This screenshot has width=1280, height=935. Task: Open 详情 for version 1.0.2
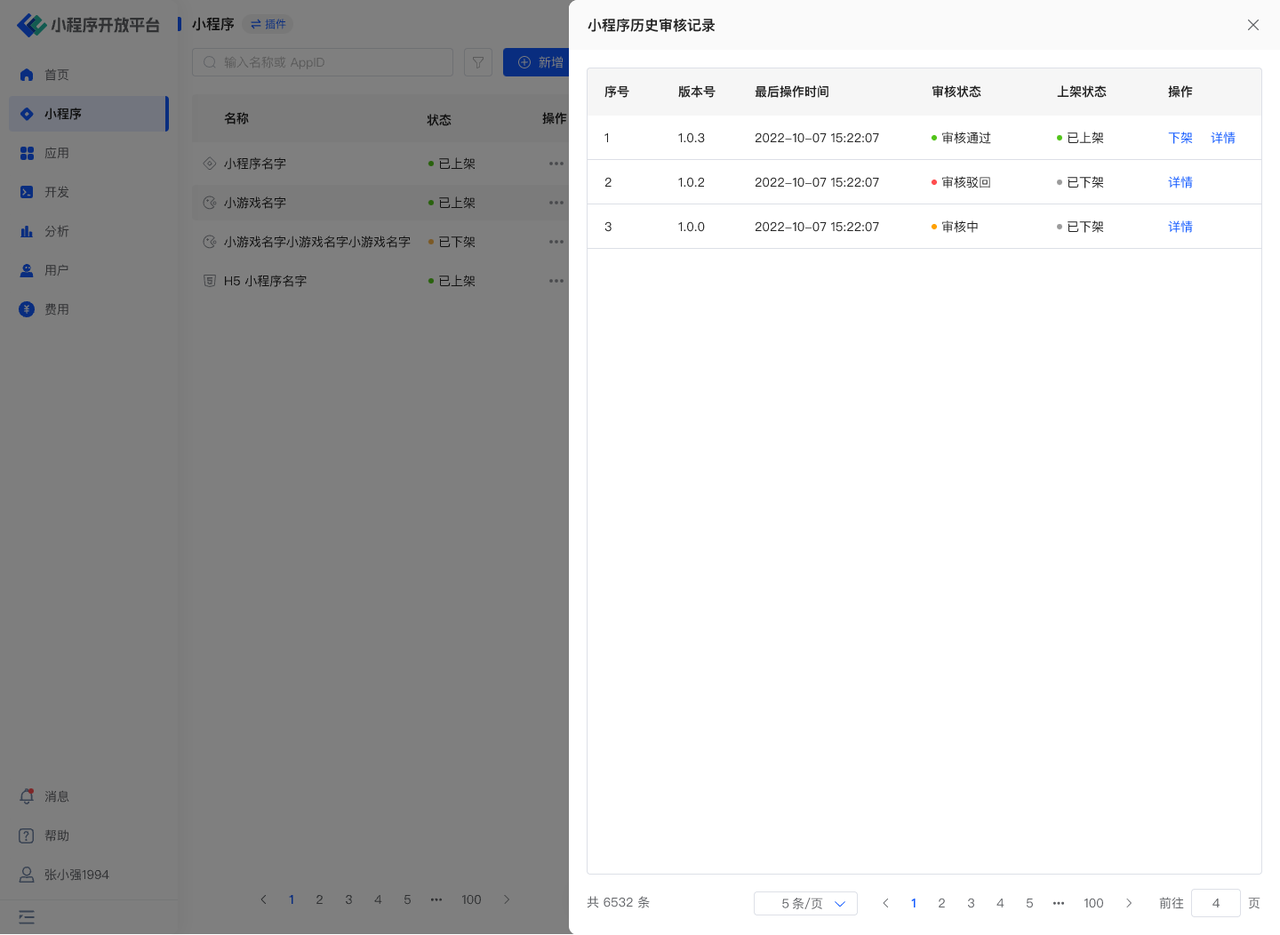(x=1180, y=182)
